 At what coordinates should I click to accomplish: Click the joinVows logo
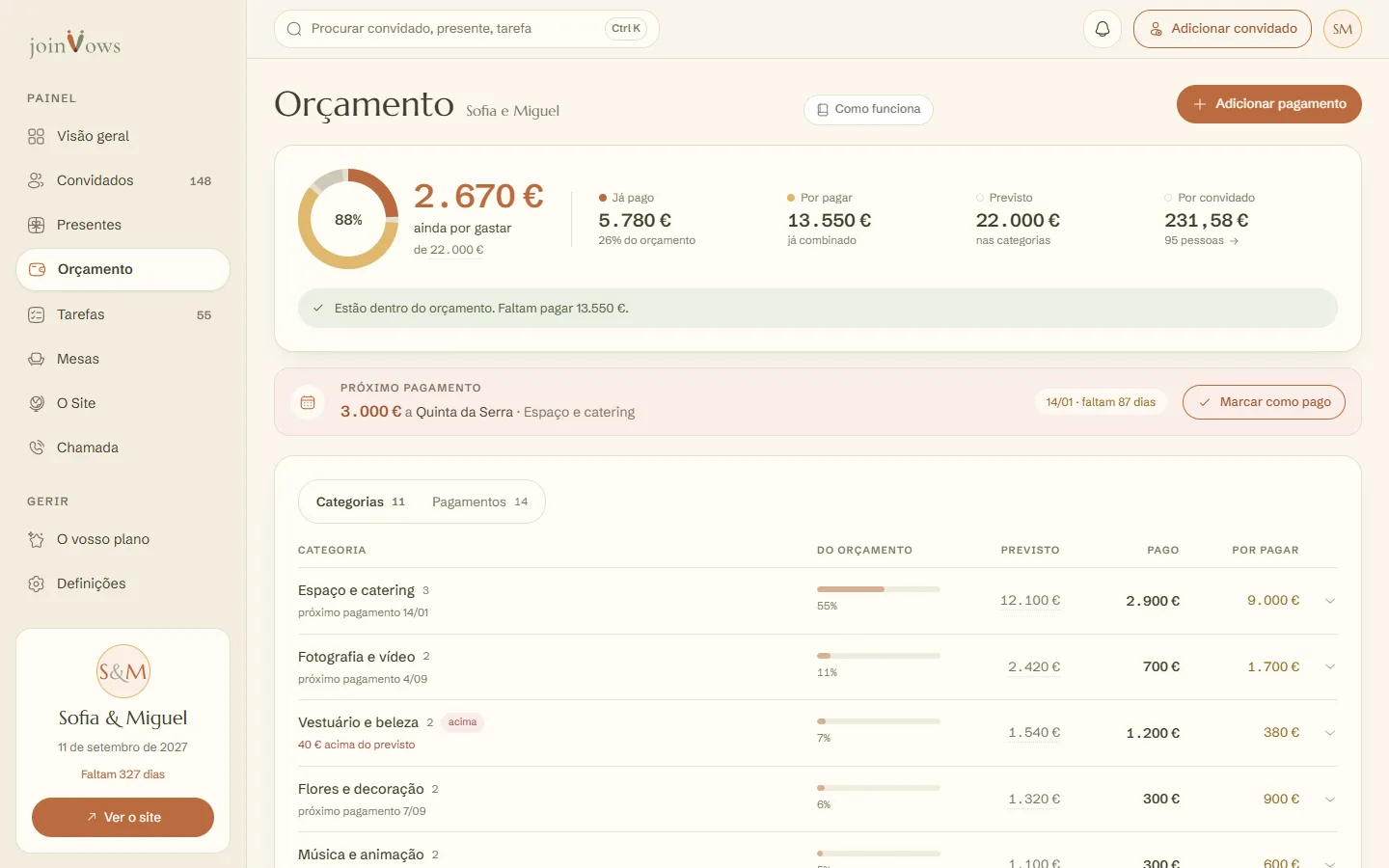[74, 43]
